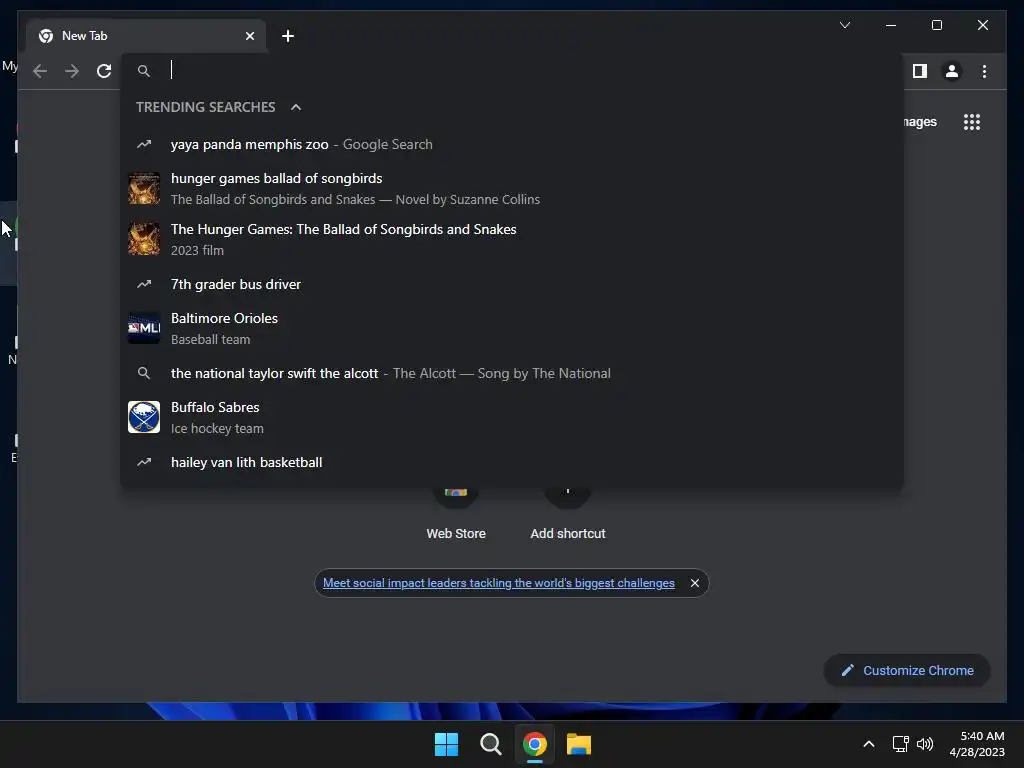
Task: Go forward using the forward arrow
Action: pos(72,71)
